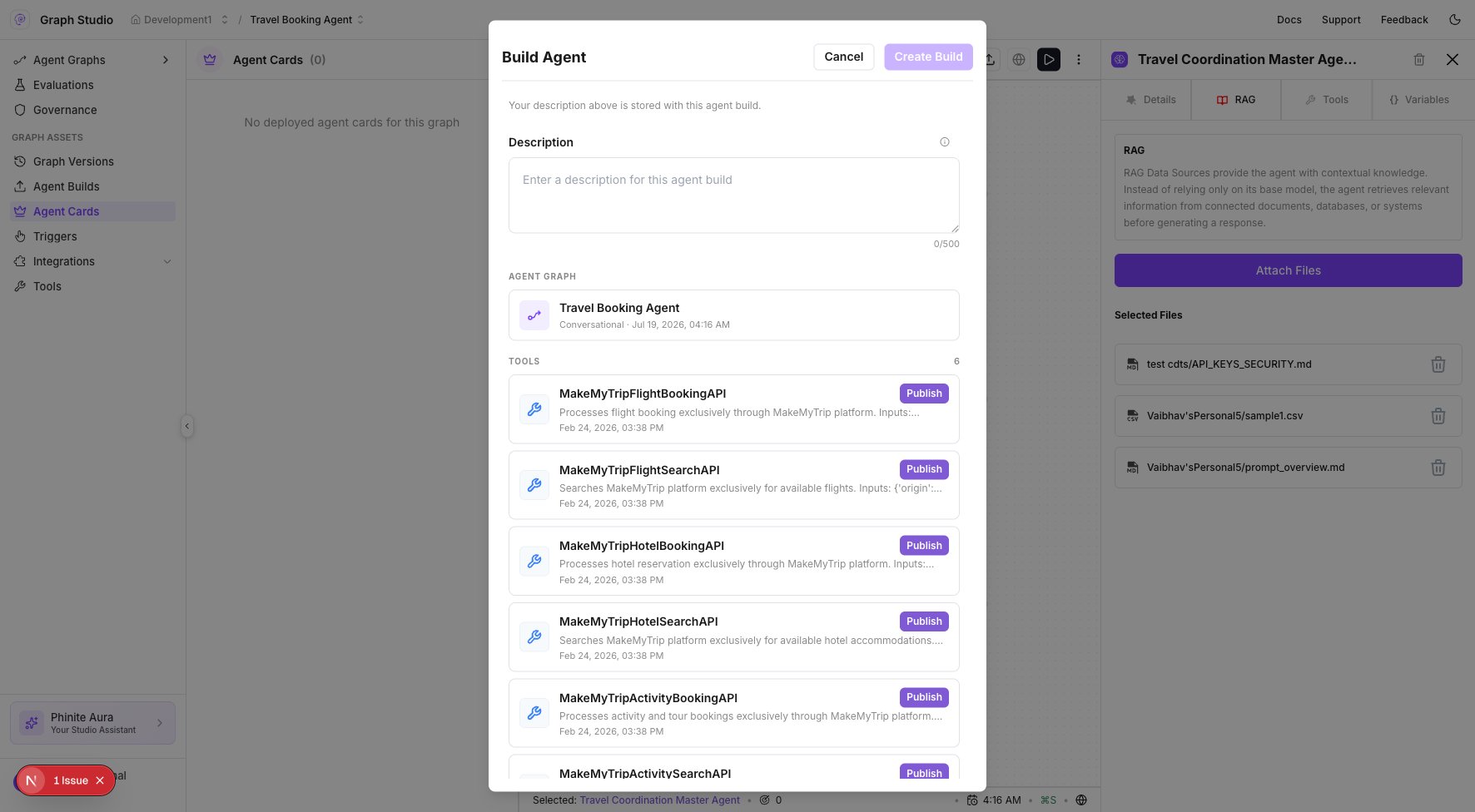Select Agent Cards in the sidebar
Screen dimensions: 1475x812
tap(93, 211)
